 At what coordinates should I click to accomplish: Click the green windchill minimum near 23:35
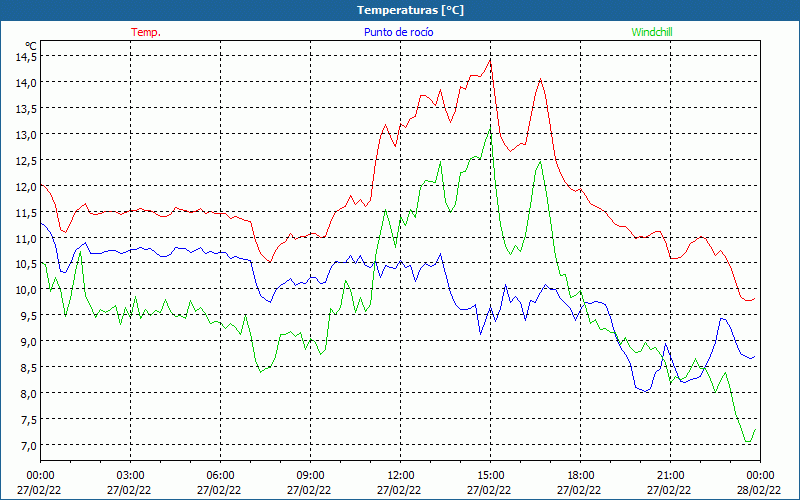tap(747, 441)
